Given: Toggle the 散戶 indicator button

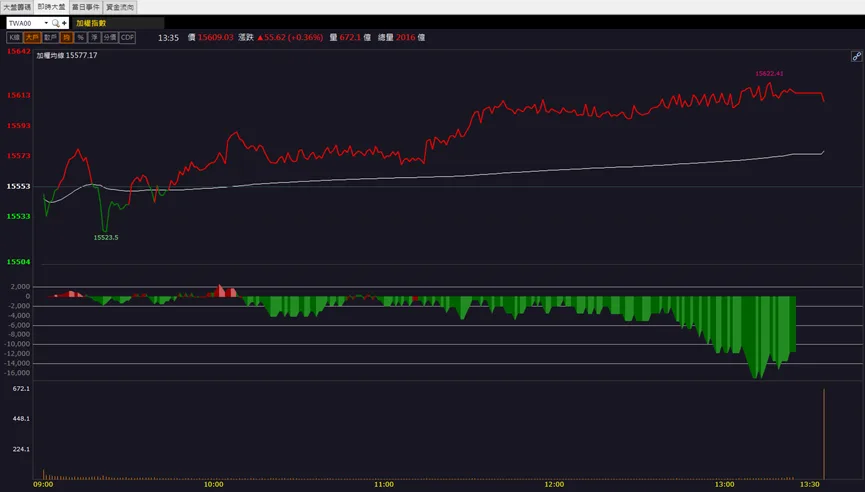Looking at the screenshot, I should point(50,38).
